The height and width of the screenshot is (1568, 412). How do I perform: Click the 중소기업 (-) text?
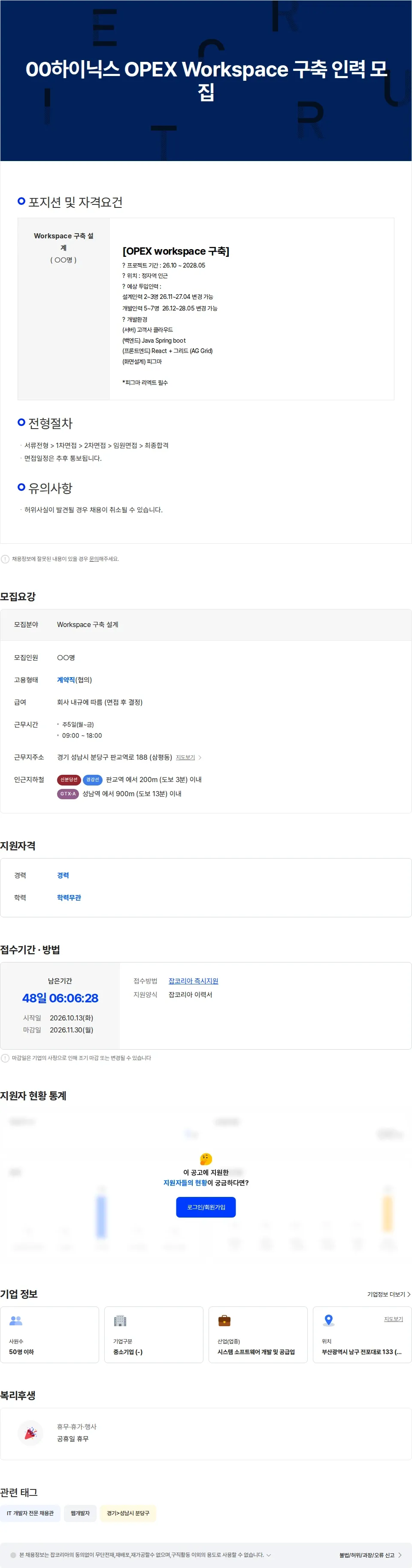click(x=128, y=1352)
